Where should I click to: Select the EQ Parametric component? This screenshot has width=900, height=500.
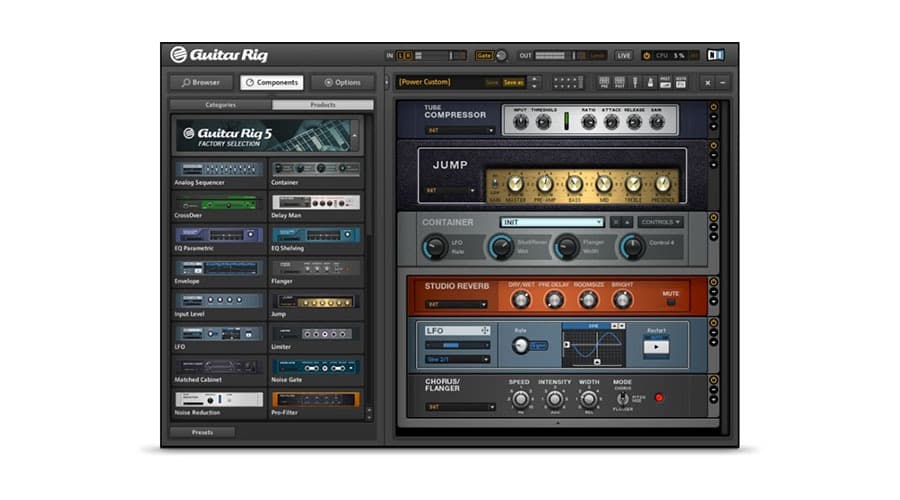click(219, 239)
